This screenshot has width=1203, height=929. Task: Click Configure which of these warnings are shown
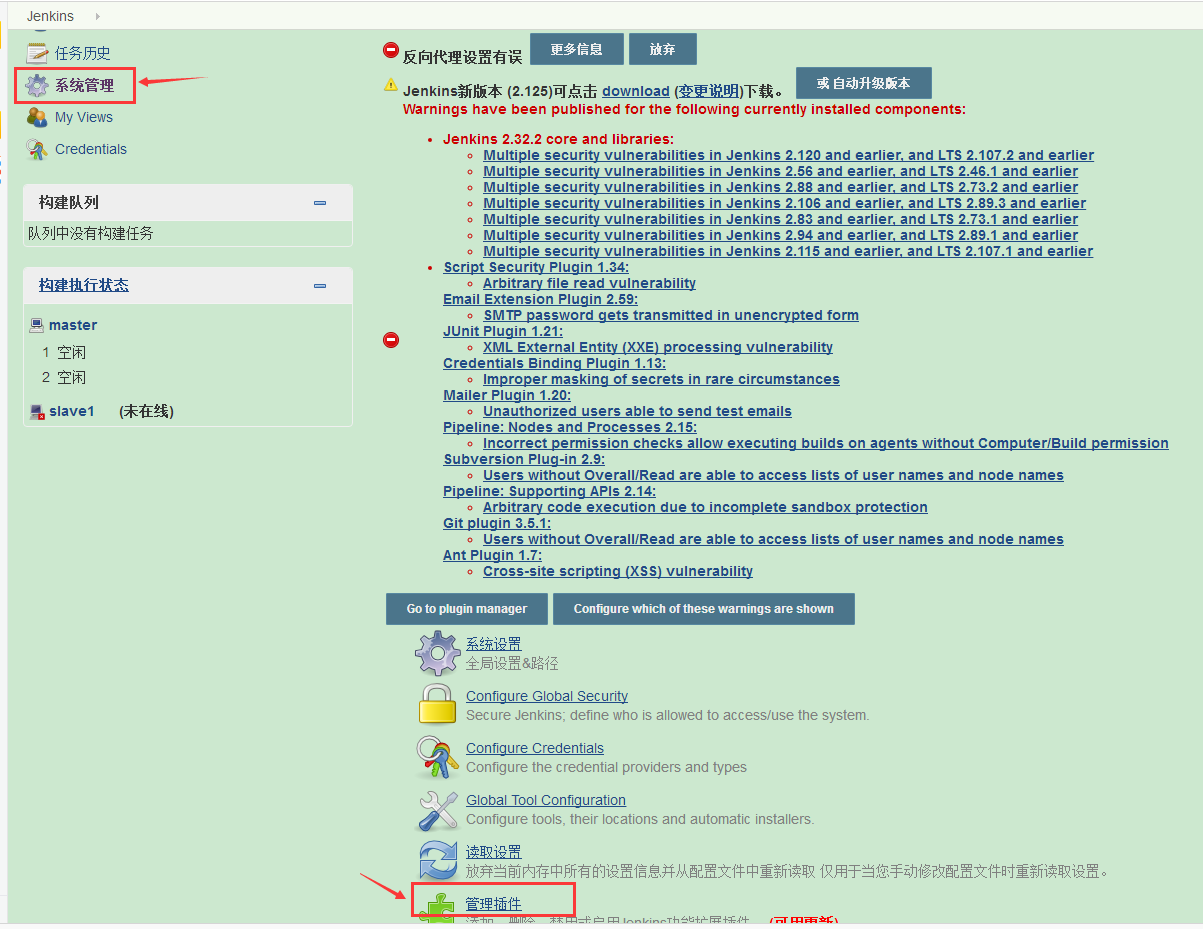tap(704, 609)
